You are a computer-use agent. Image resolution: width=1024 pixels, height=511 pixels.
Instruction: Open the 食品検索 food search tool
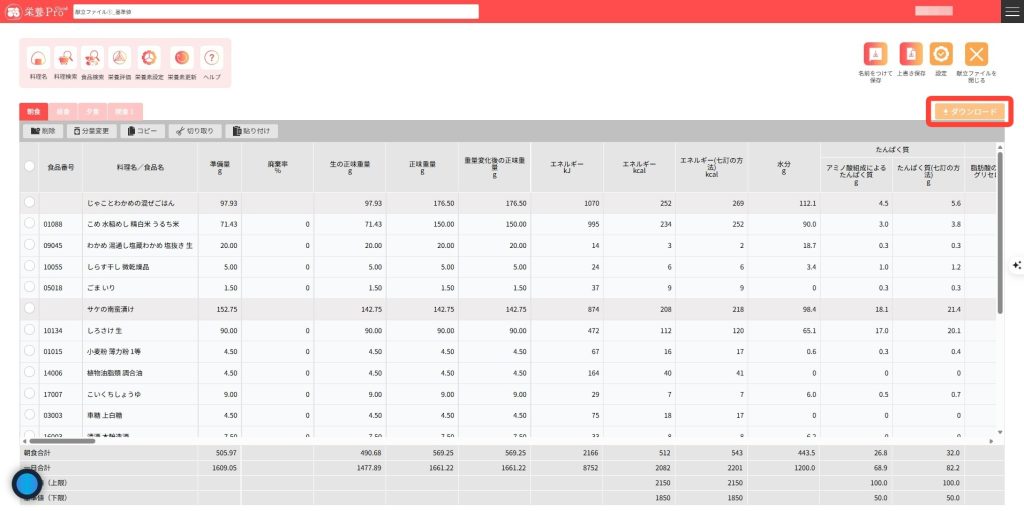[93, 59]
